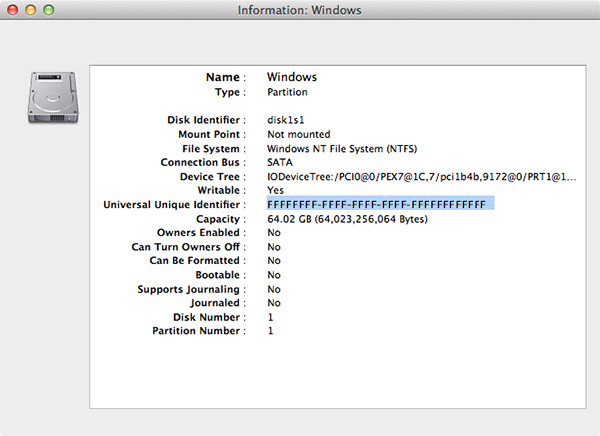The height and width of the screenshot is (436, 600).
Task: Minimize window using yellow button
Action: click(31, 10)
